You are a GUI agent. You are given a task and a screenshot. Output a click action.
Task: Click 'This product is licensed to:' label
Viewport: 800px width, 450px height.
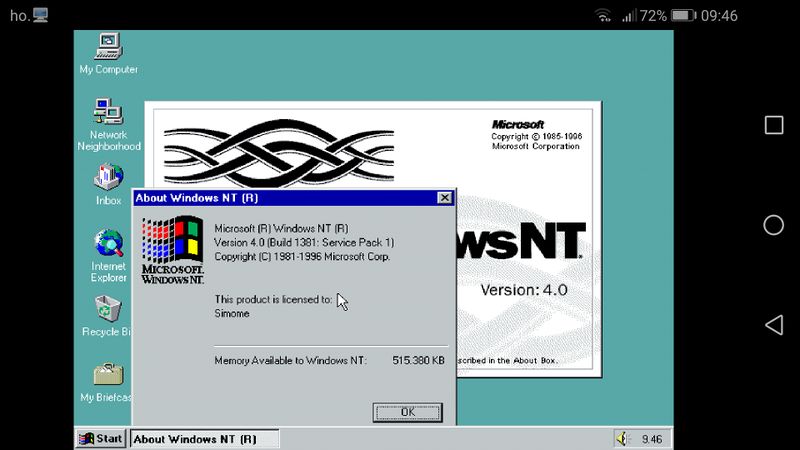(x=273, y=299)
